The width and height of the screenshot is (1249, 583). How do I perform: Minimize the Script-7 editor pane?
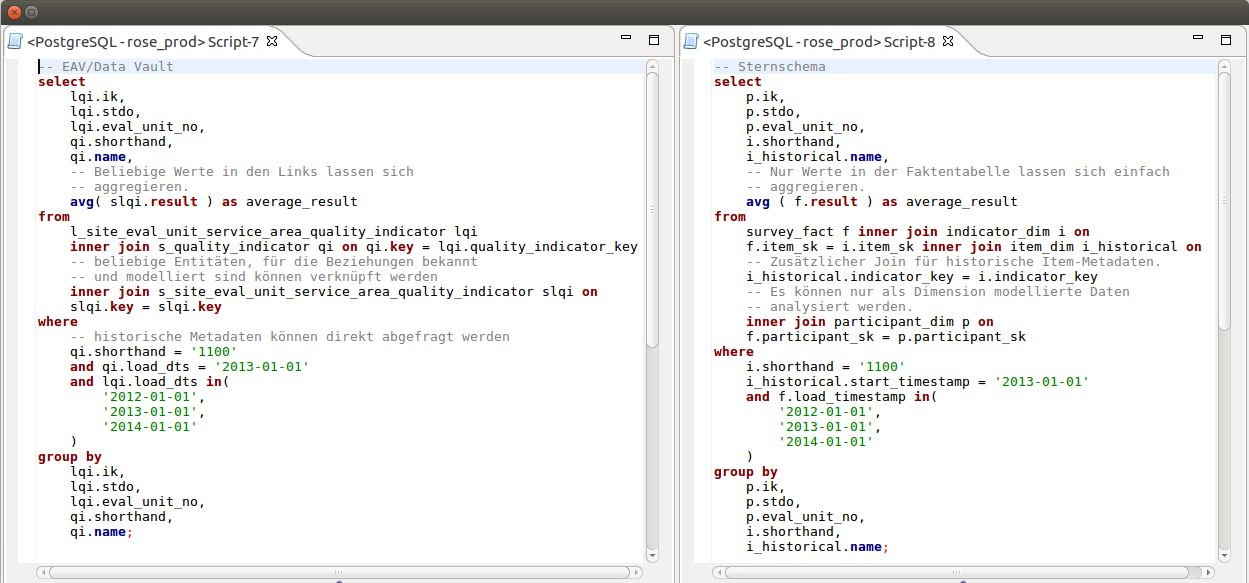(626, 39)
